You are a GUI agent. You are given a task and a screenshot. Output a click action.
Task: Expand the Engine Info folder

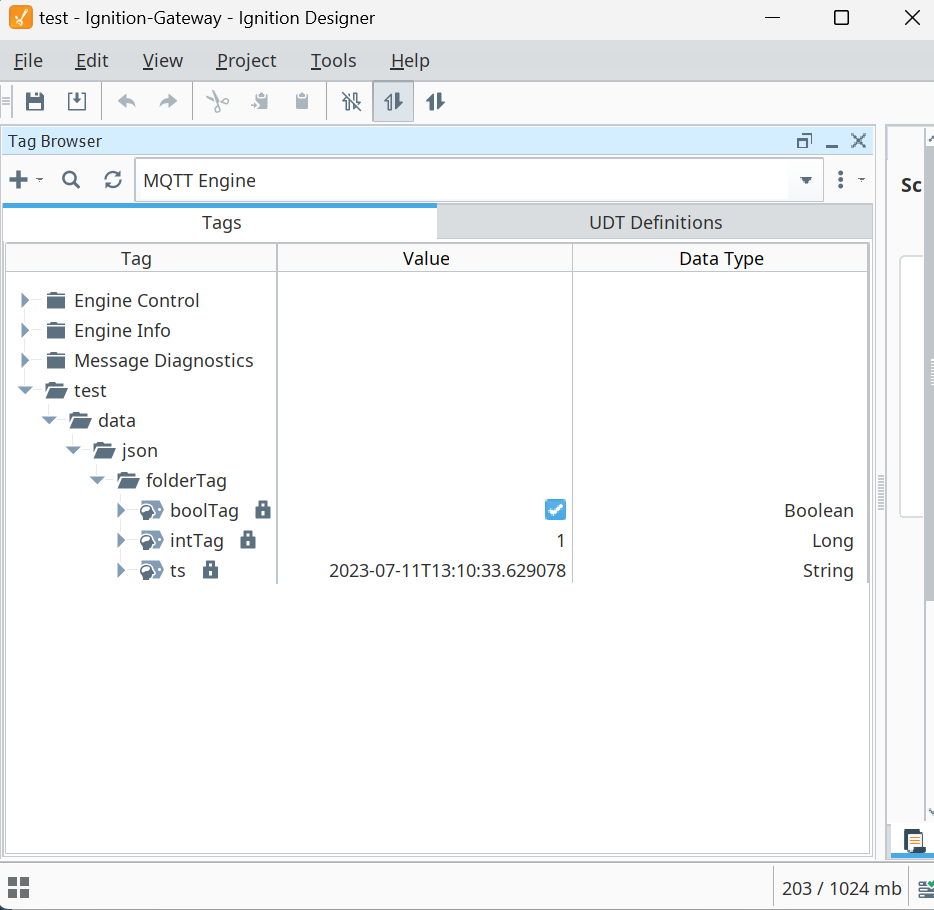pyautogui.click(x=25, y=330)
